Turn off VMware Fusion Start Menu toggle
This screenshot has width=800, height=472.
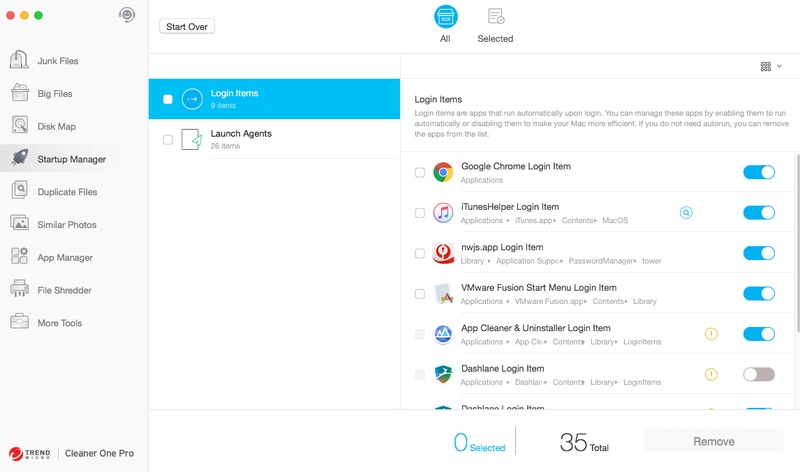click(759, 293)
